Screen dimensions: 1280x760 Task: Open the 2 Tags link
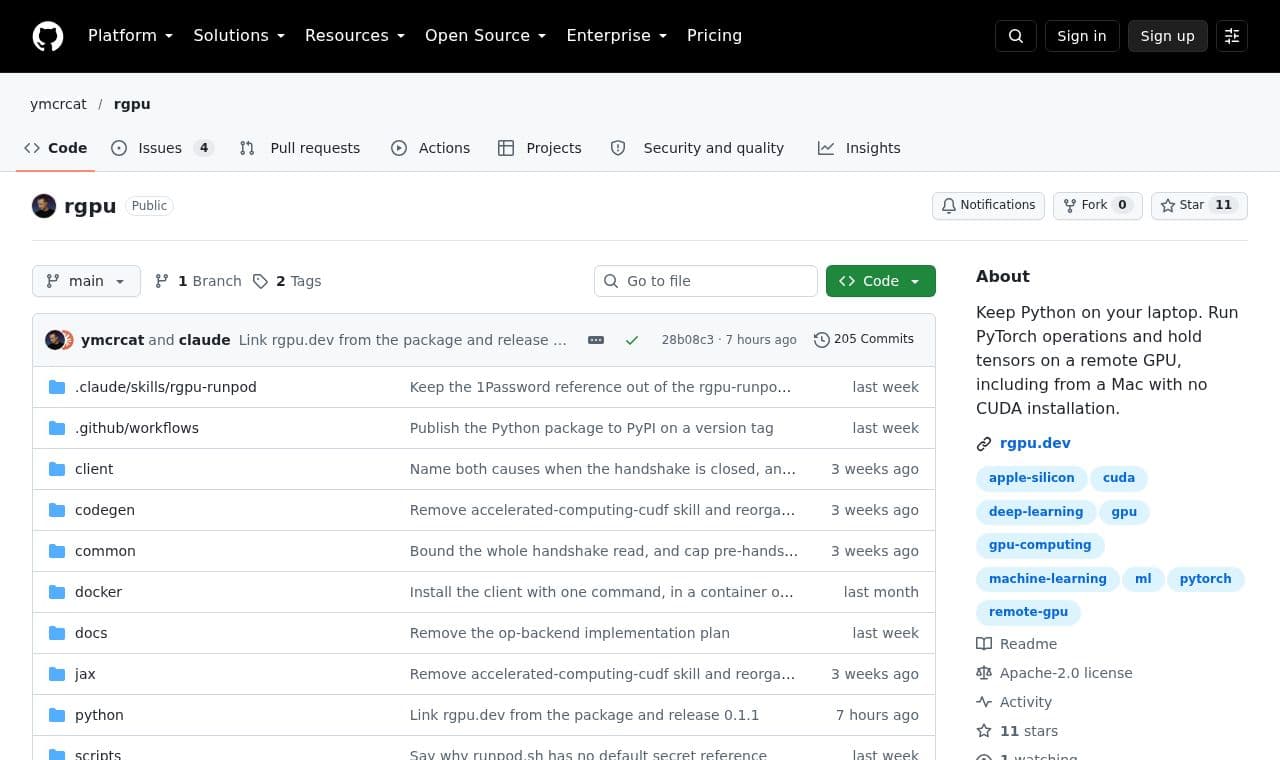[x=287, y=281]
